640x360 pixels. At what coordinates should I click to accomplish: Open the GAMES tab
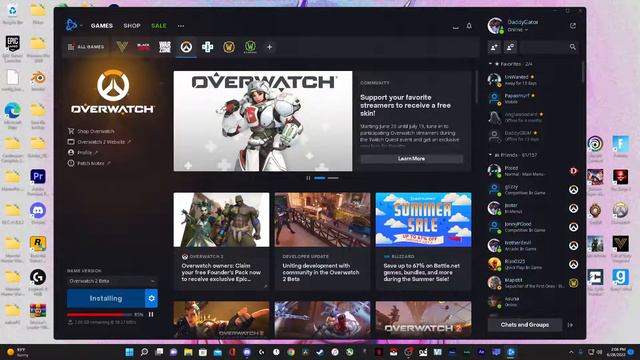[102, 25]
